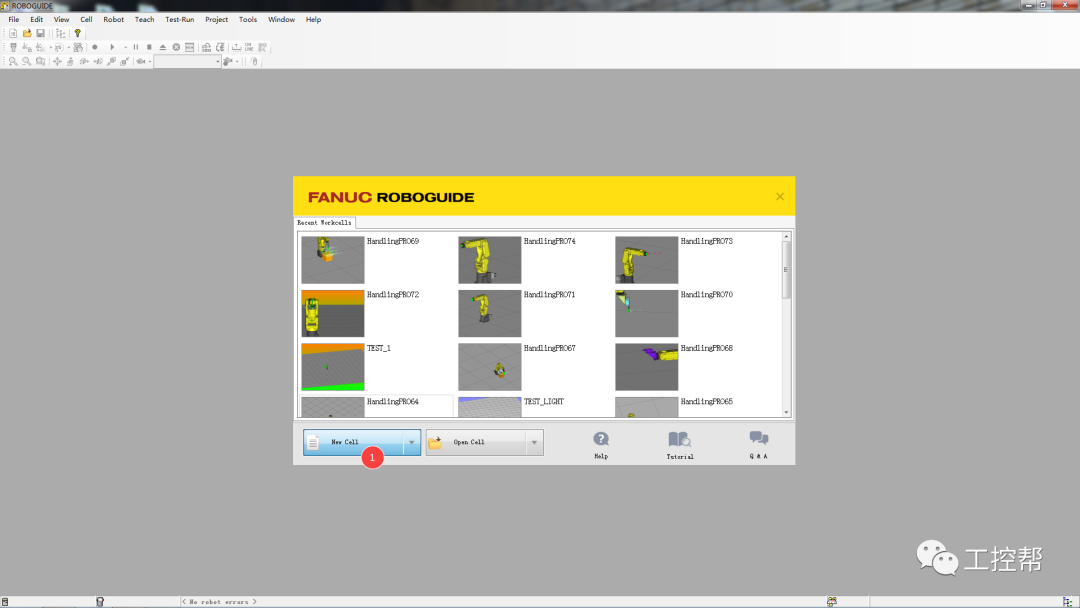Image resolution: width=1080 pixels, height=608 pixels.
Task: Open the HandlingPRO69 workcell thumbnail
Action: click(x=333, y=260)
